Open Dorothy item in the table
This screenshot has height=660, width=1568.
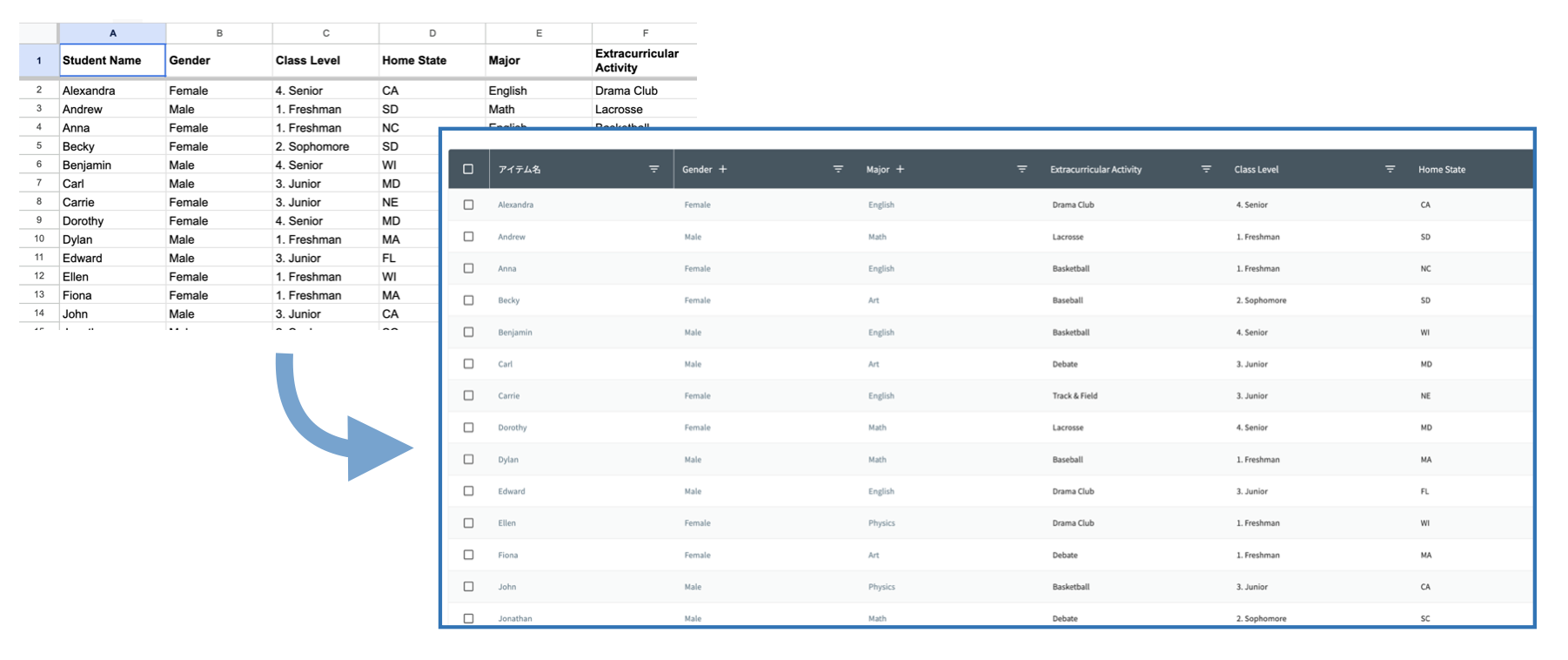pyautogui.click(x=512, y=428)
